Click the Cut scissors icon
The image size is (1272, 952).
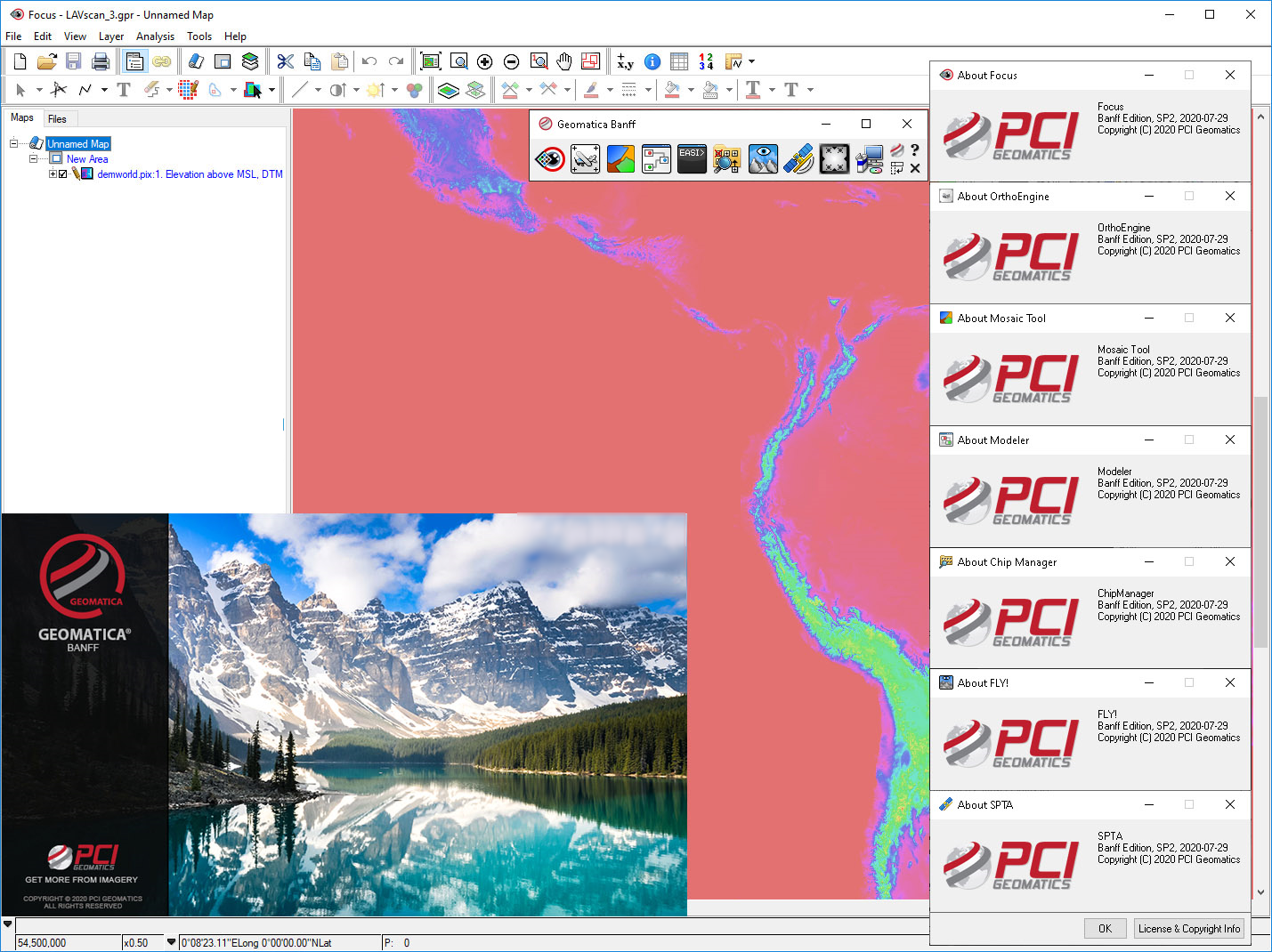coord(285,61)
